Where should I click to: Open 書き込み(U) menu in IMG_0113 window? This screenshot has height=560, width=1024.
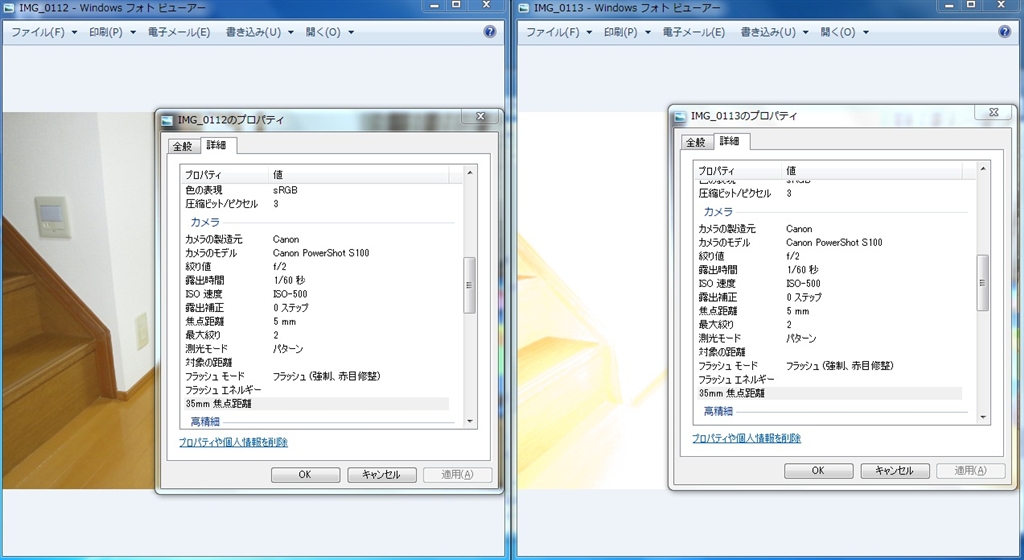pyautogui.click(x=774, y=32)
